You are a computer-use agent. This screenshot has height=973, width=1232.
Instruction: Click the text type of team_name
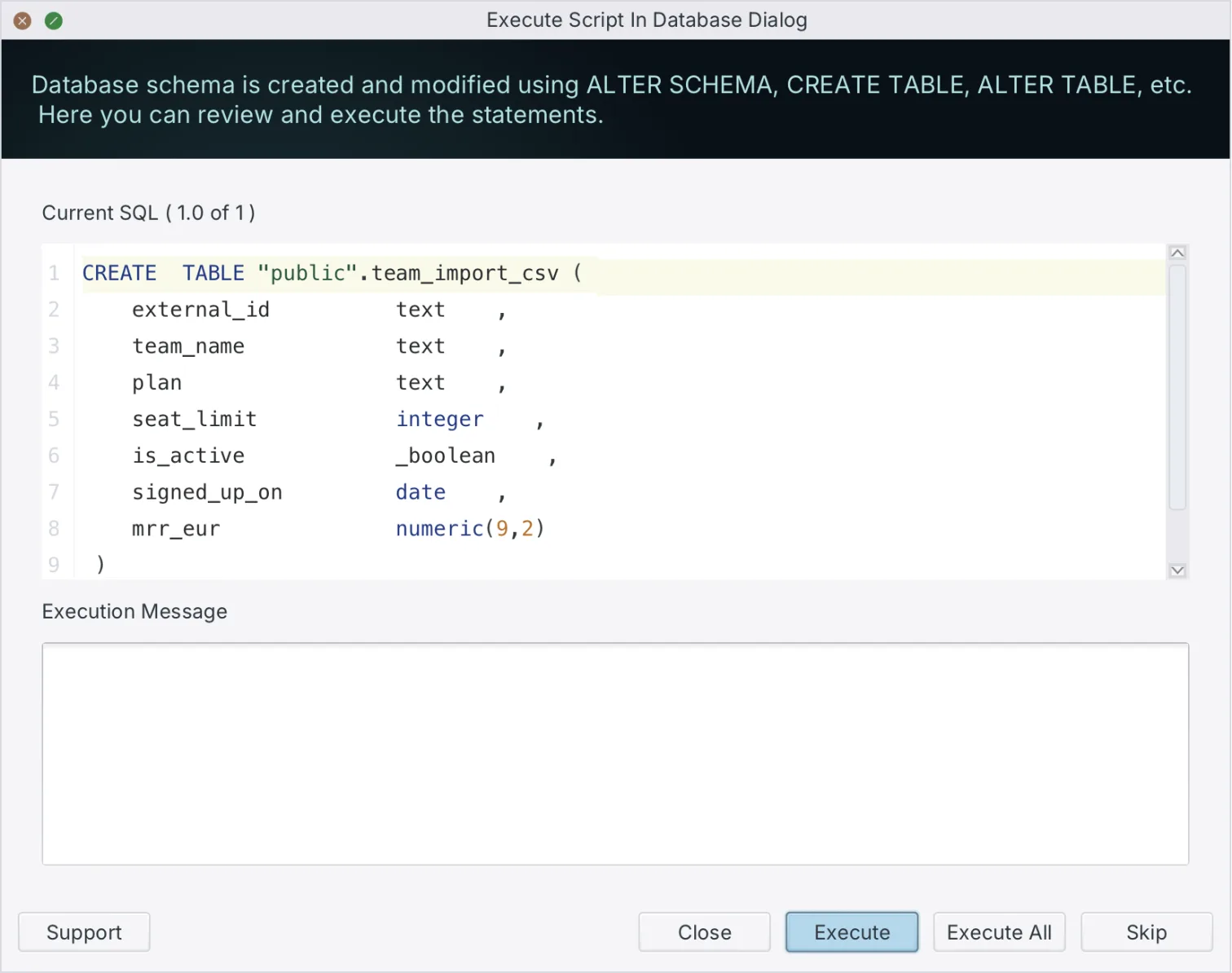pos(420,346)
